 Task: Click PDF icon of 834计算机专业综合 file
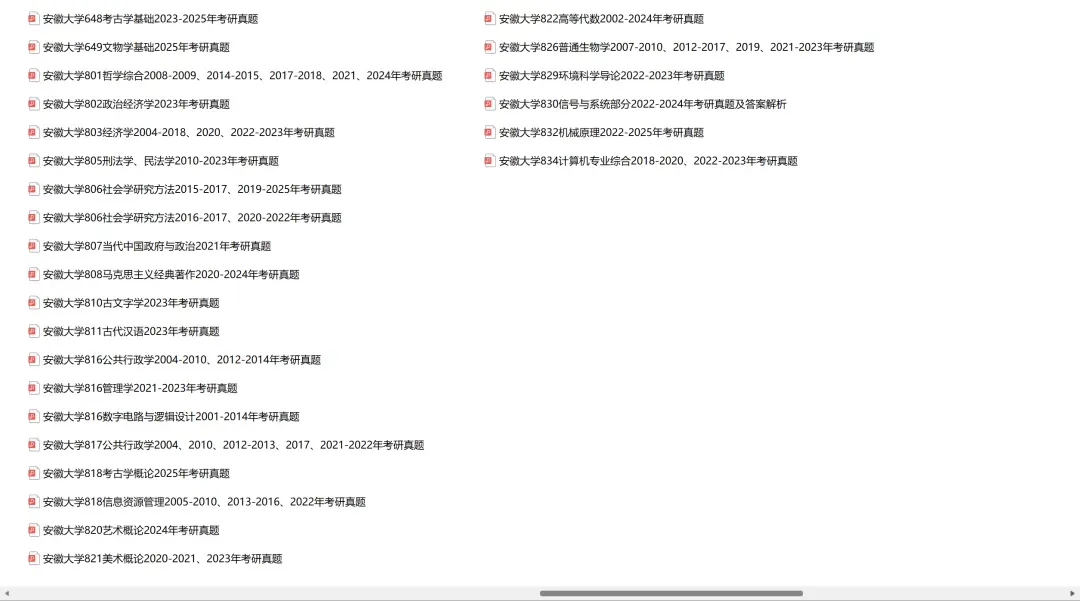[x=489, y=160]
